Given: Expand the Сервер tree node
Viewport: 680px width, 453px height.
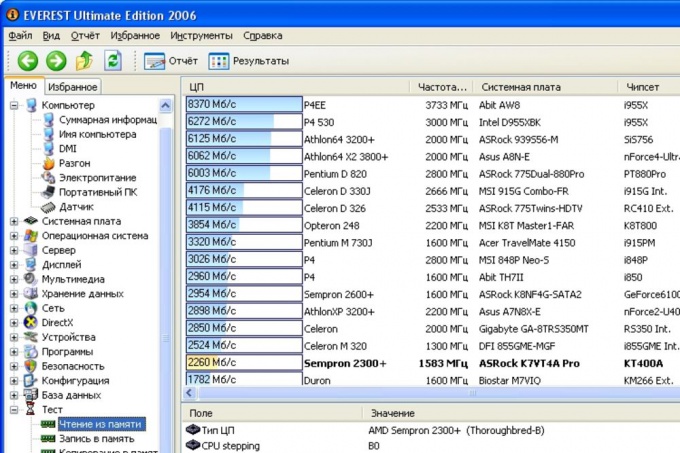Looking at the screenshot, I should (x=14, y=251).
